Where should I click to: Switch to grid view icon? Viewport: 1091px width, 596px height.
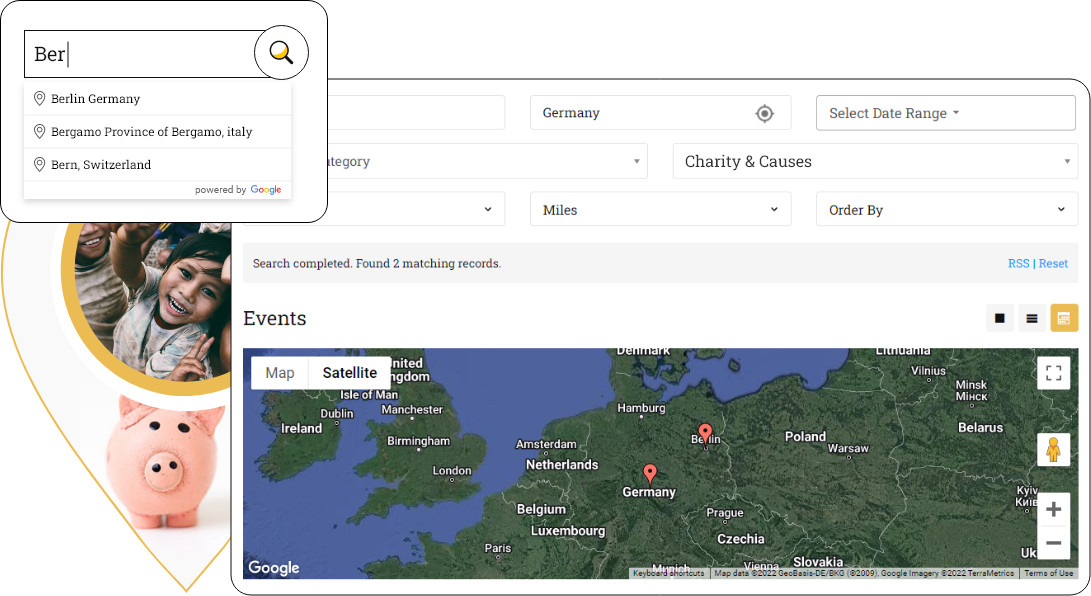click(999, 318)
